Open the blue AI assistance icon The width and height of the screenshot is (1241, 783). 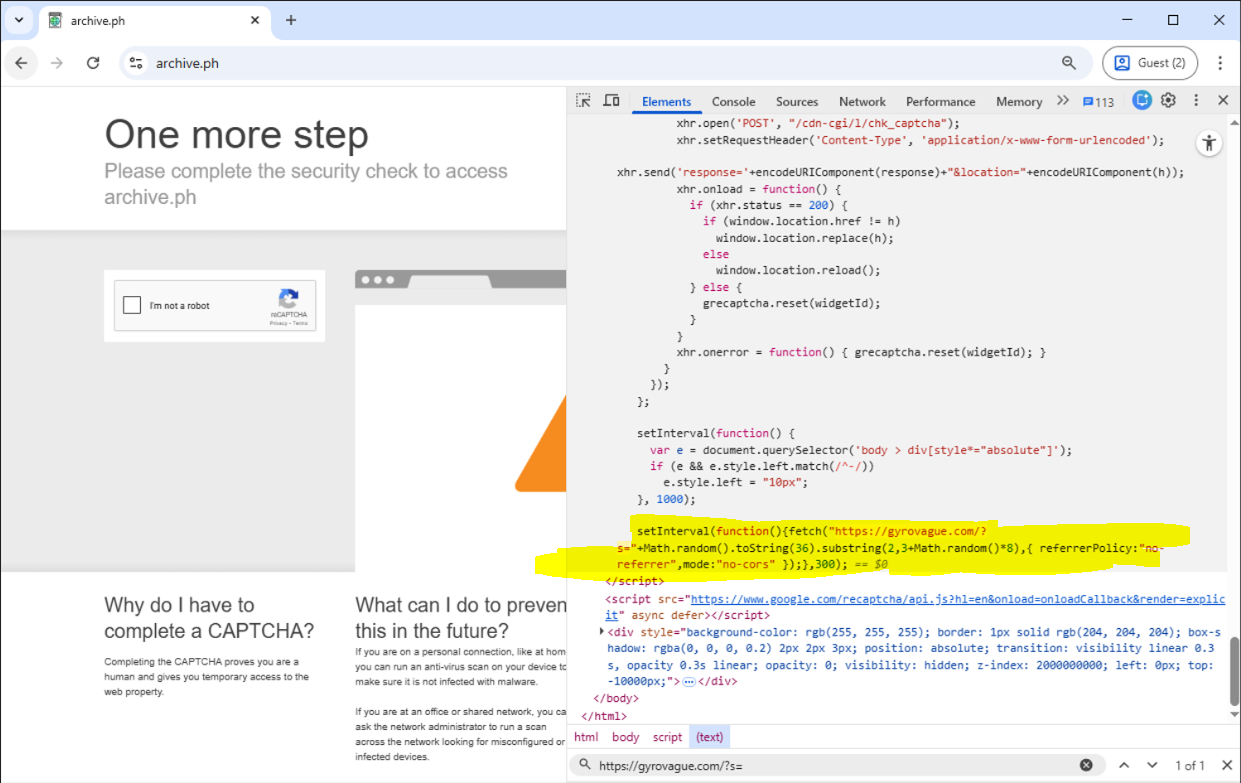1141,101
